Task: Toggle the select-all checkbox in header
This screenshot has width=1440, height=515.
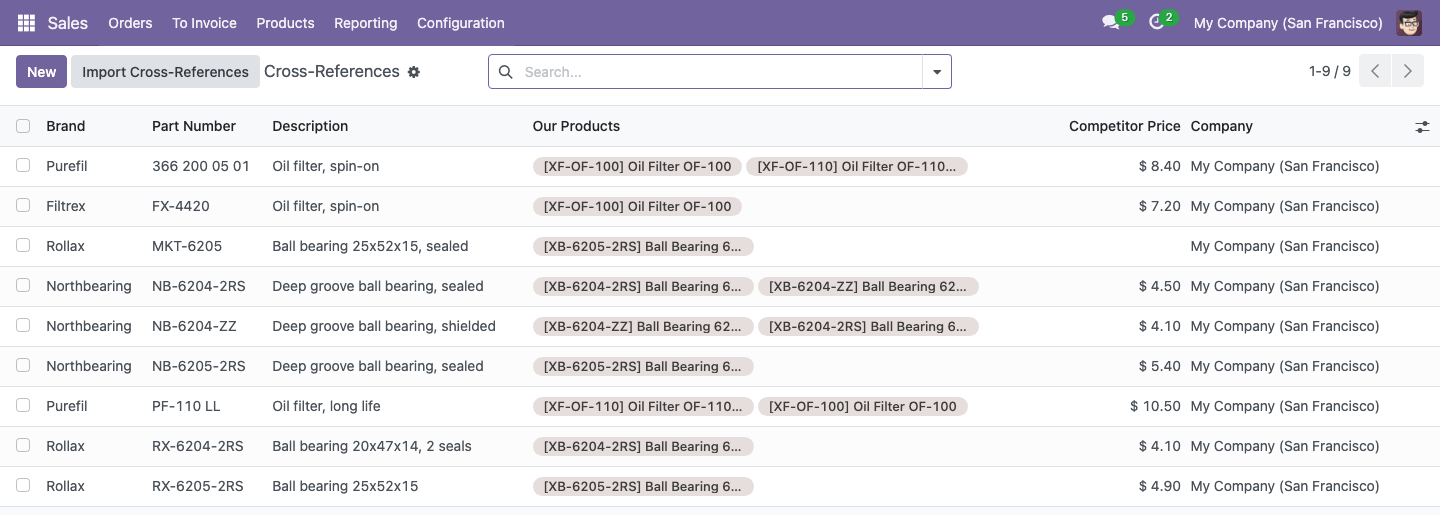Action: pyautogui.click(x=23, y=126)
